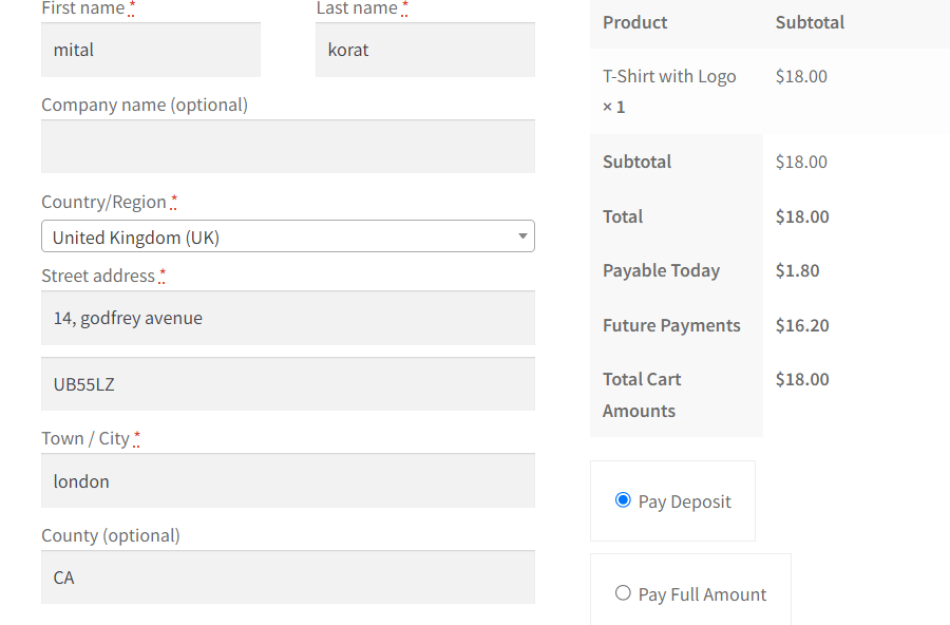Select the Town/City field
This screenshot has height=625, width=950.
(288, 481)
